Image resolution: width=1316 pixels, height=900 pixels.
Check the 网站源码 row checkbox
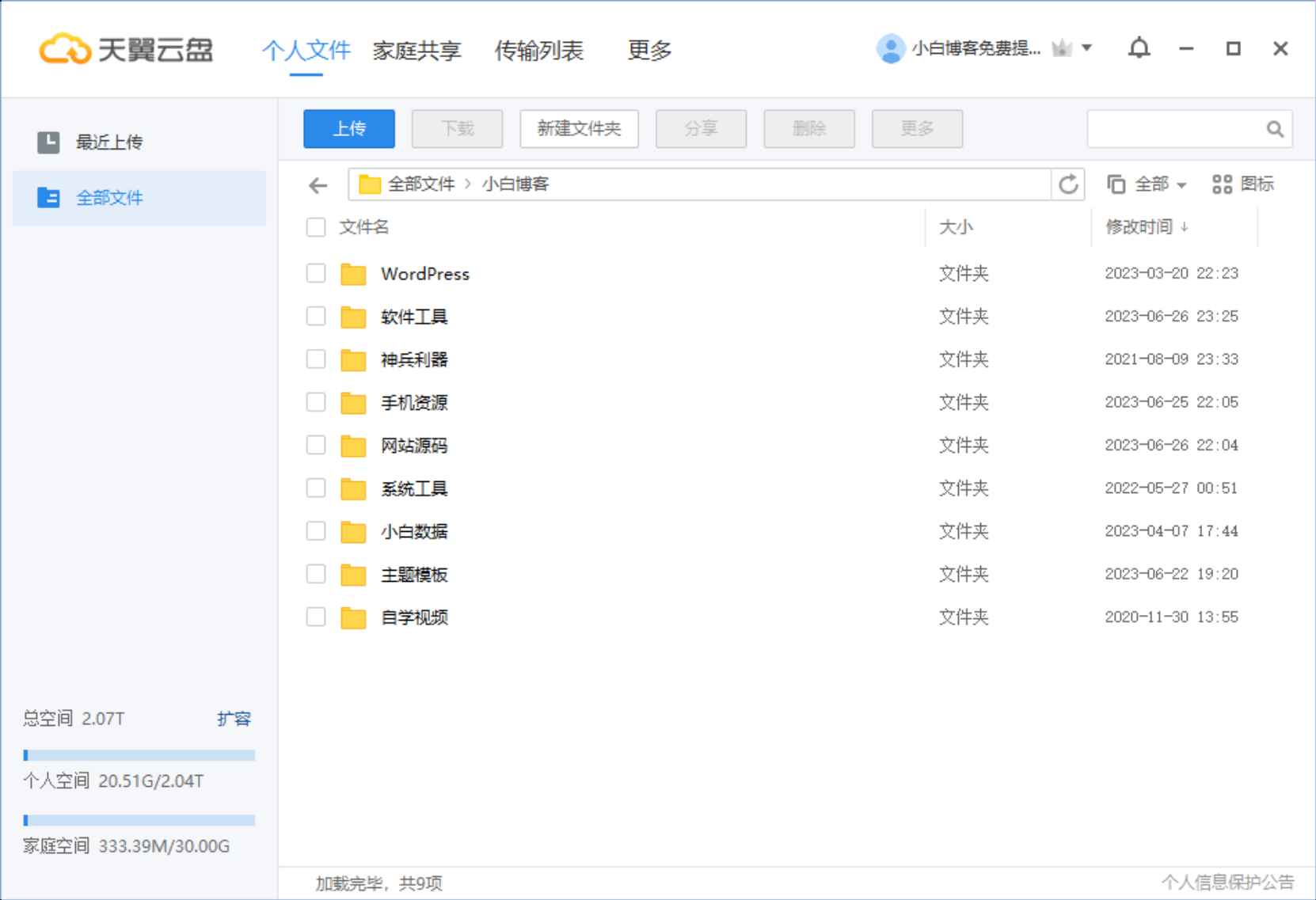(316, 445)
